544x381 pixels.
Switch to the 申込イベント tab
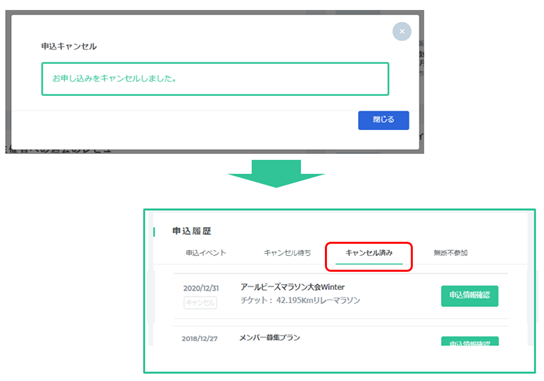[x=206, y=253]
